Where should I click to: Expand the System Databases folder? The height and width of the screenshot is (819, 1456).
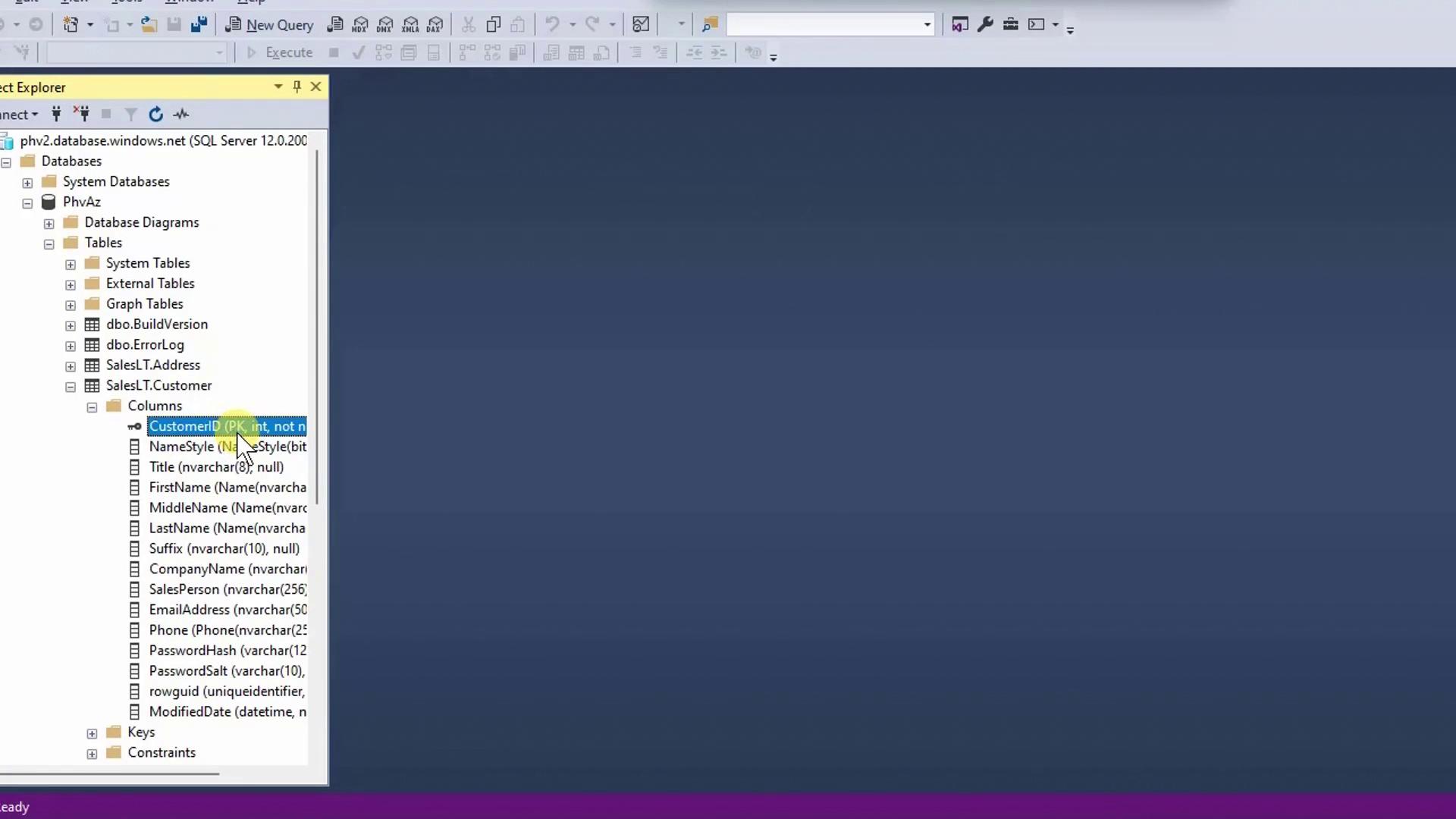[x=27, y=183]
